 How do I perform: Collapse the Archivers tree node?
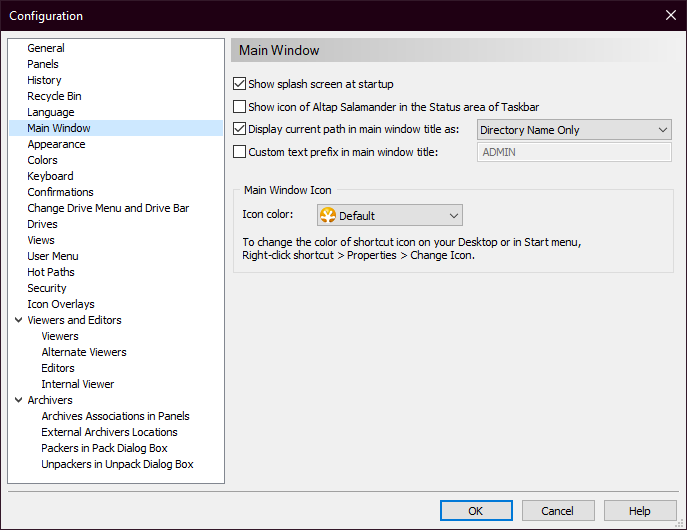point(18,399)
